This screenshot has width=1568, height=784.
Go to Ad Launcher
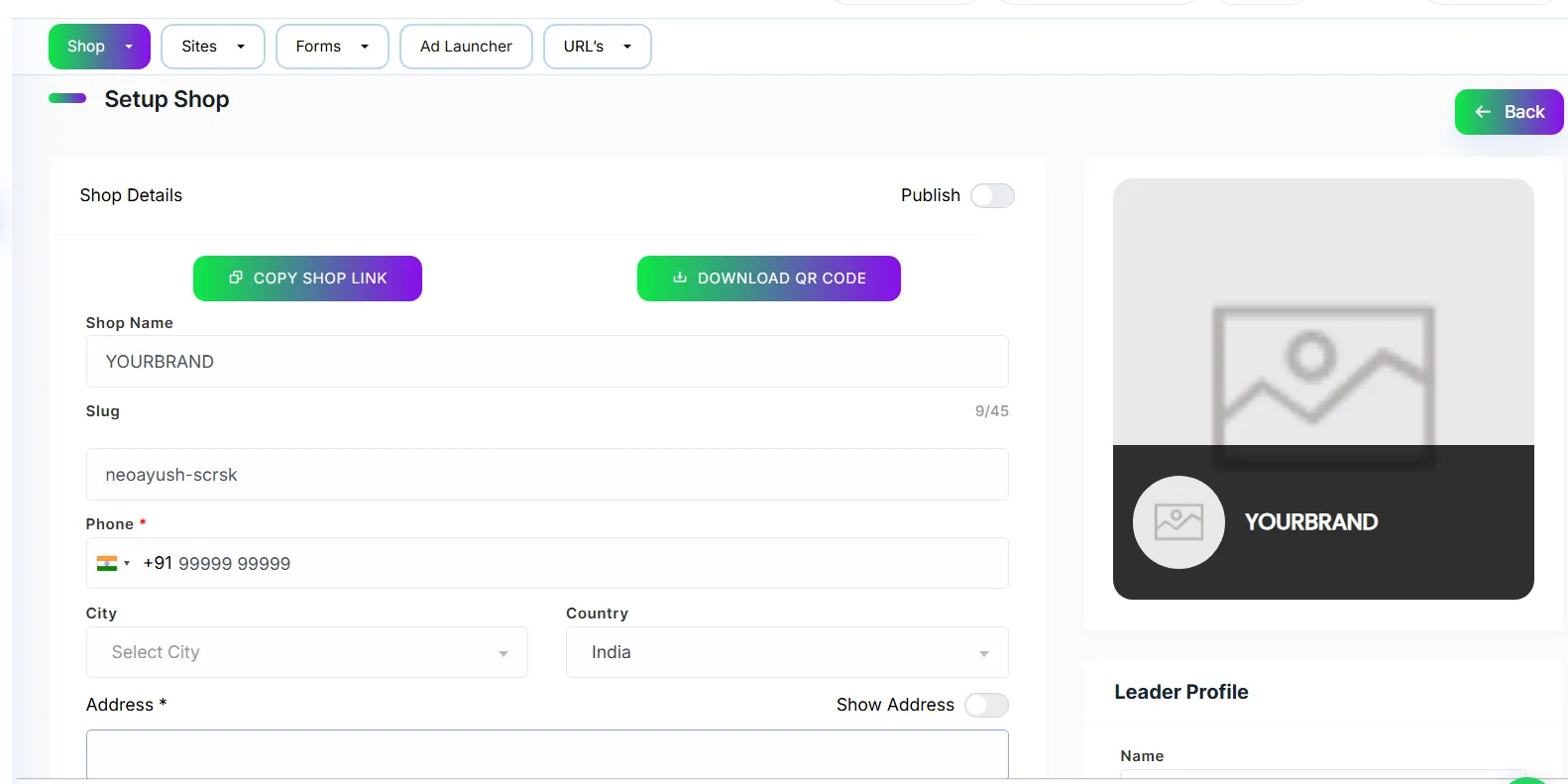click(x=466, y=47)
